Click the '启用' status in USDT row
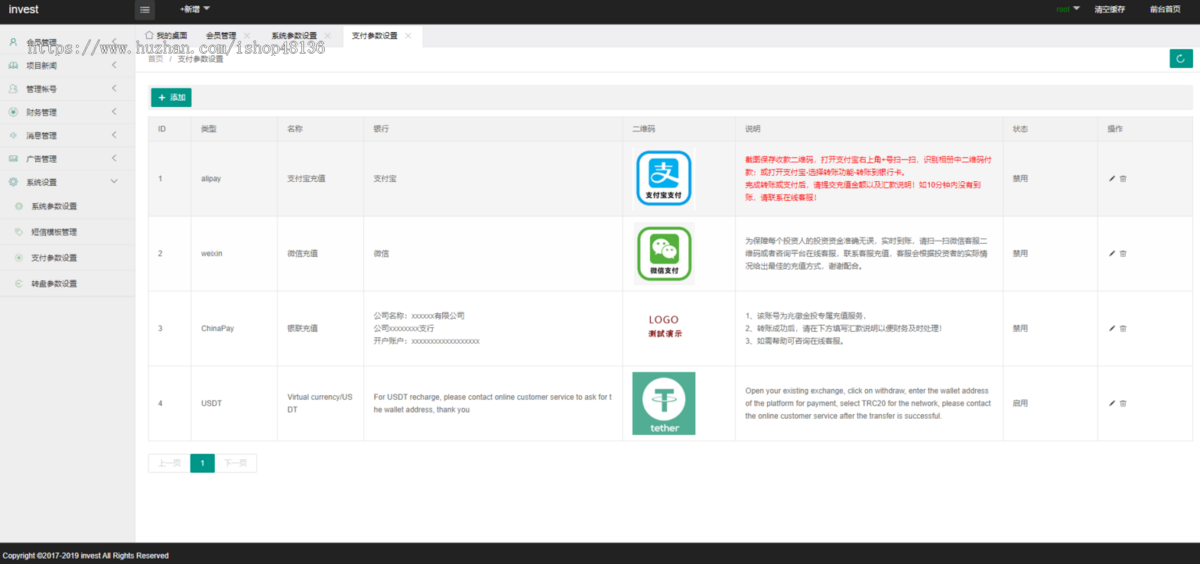1200x564 pixels. (x=1020, y=403)
